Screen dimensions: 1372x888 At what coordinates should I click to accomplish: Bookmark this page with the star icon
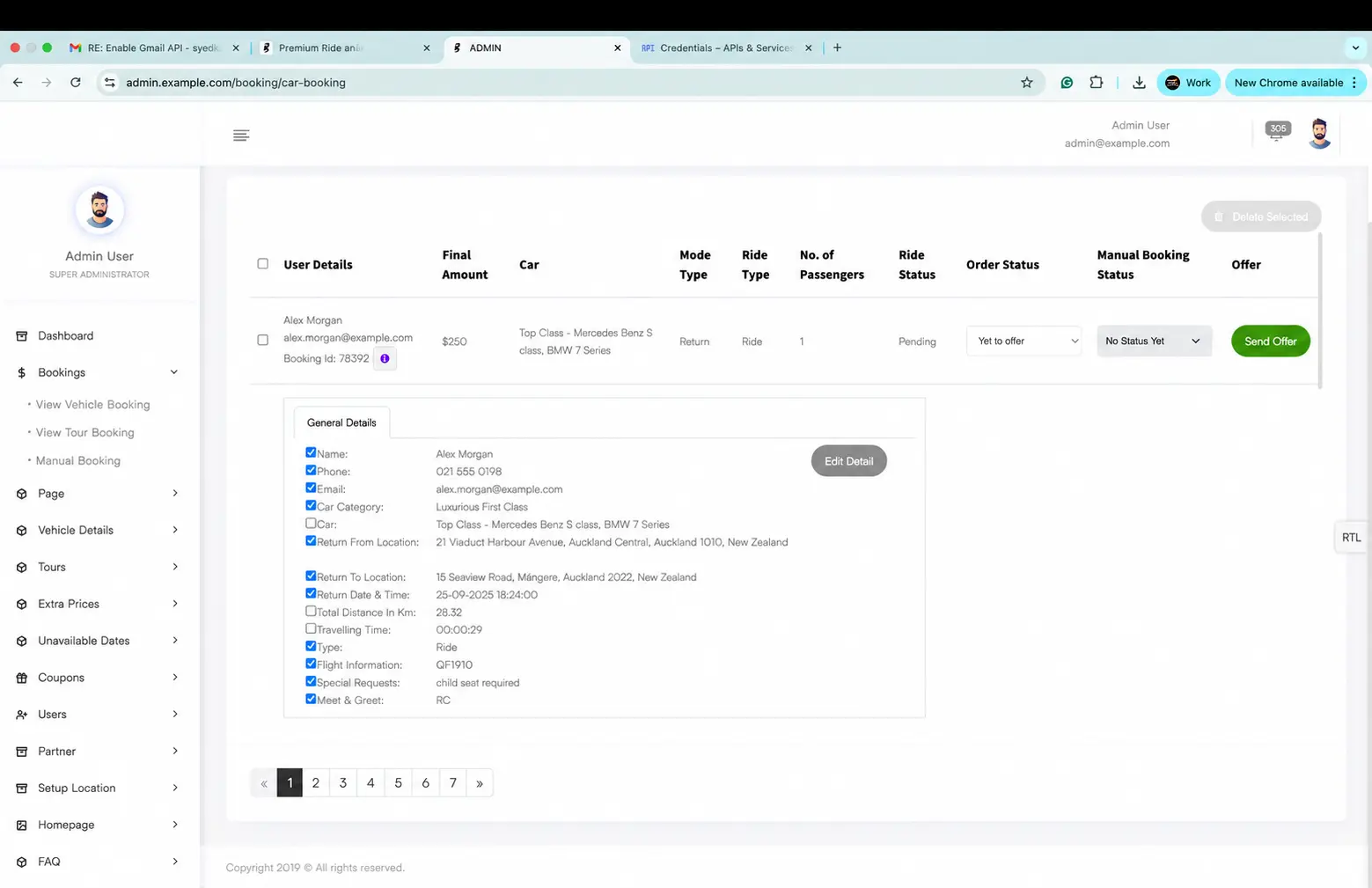[1026, 83]
